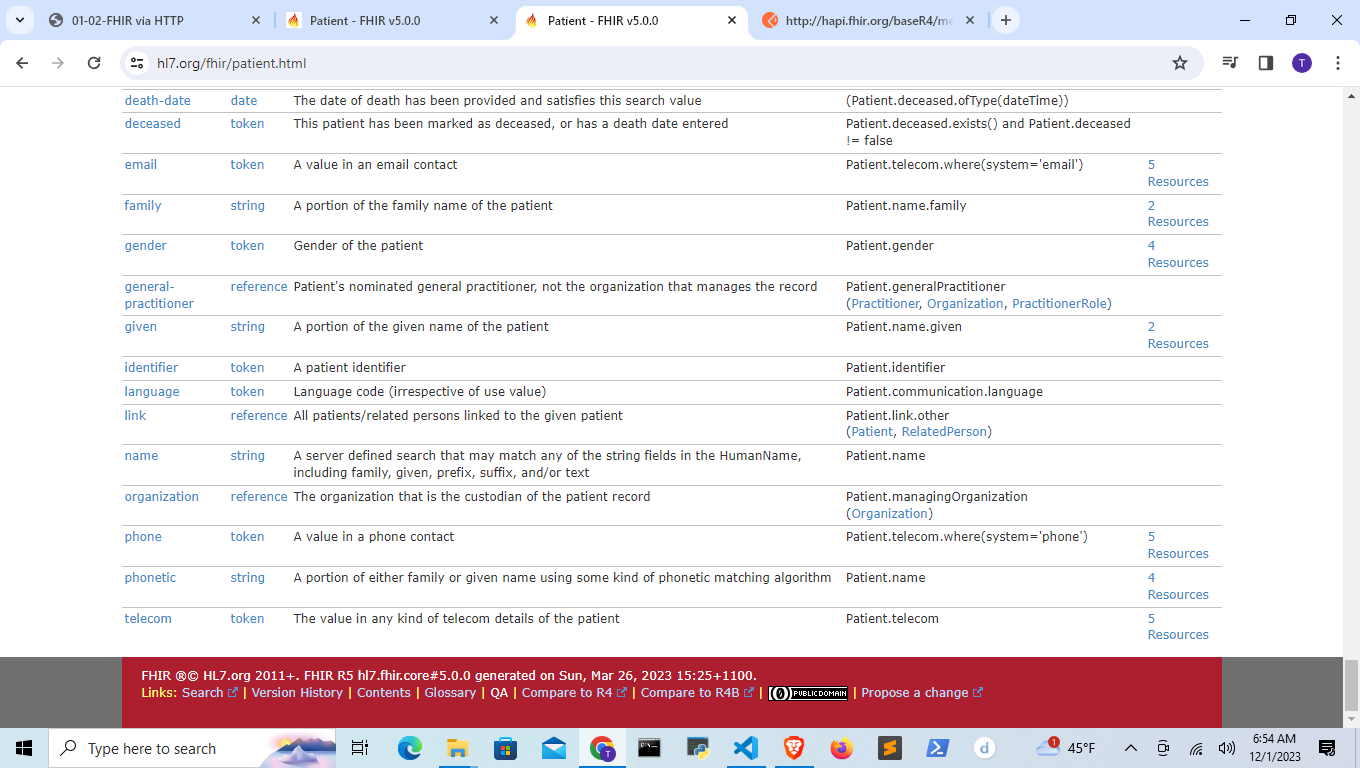The image size is (1360, 768).
Task: Open the email search parameter link
Action: [140, 164]
